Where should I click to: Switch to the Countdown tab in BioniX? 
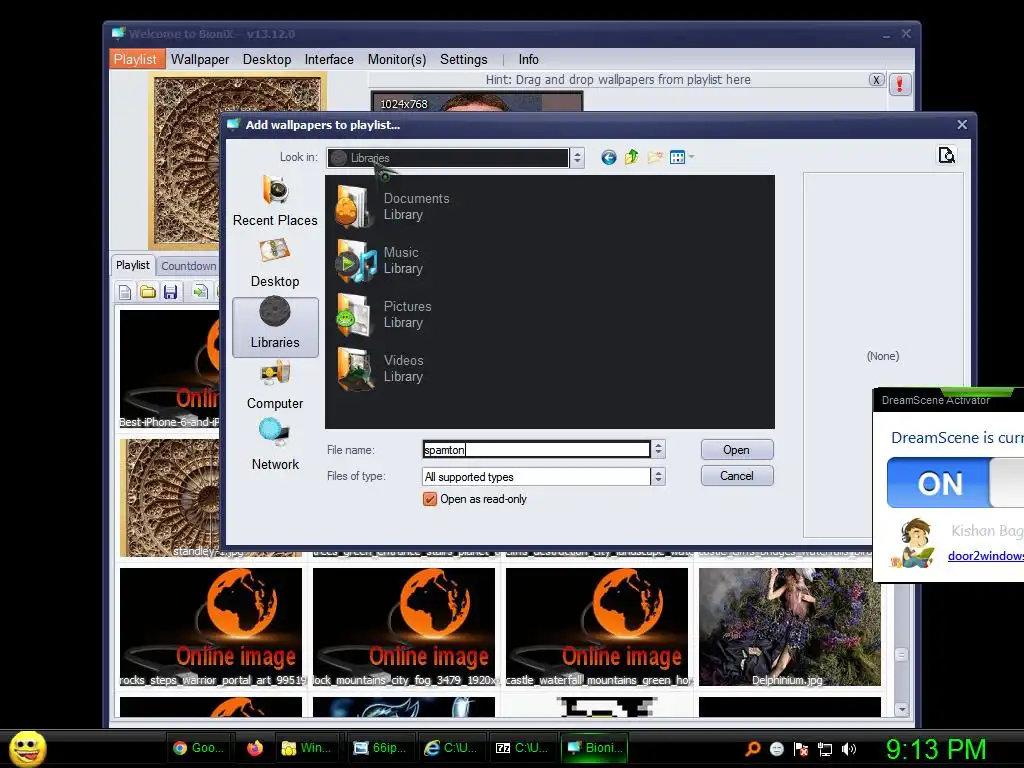point(188,266)
